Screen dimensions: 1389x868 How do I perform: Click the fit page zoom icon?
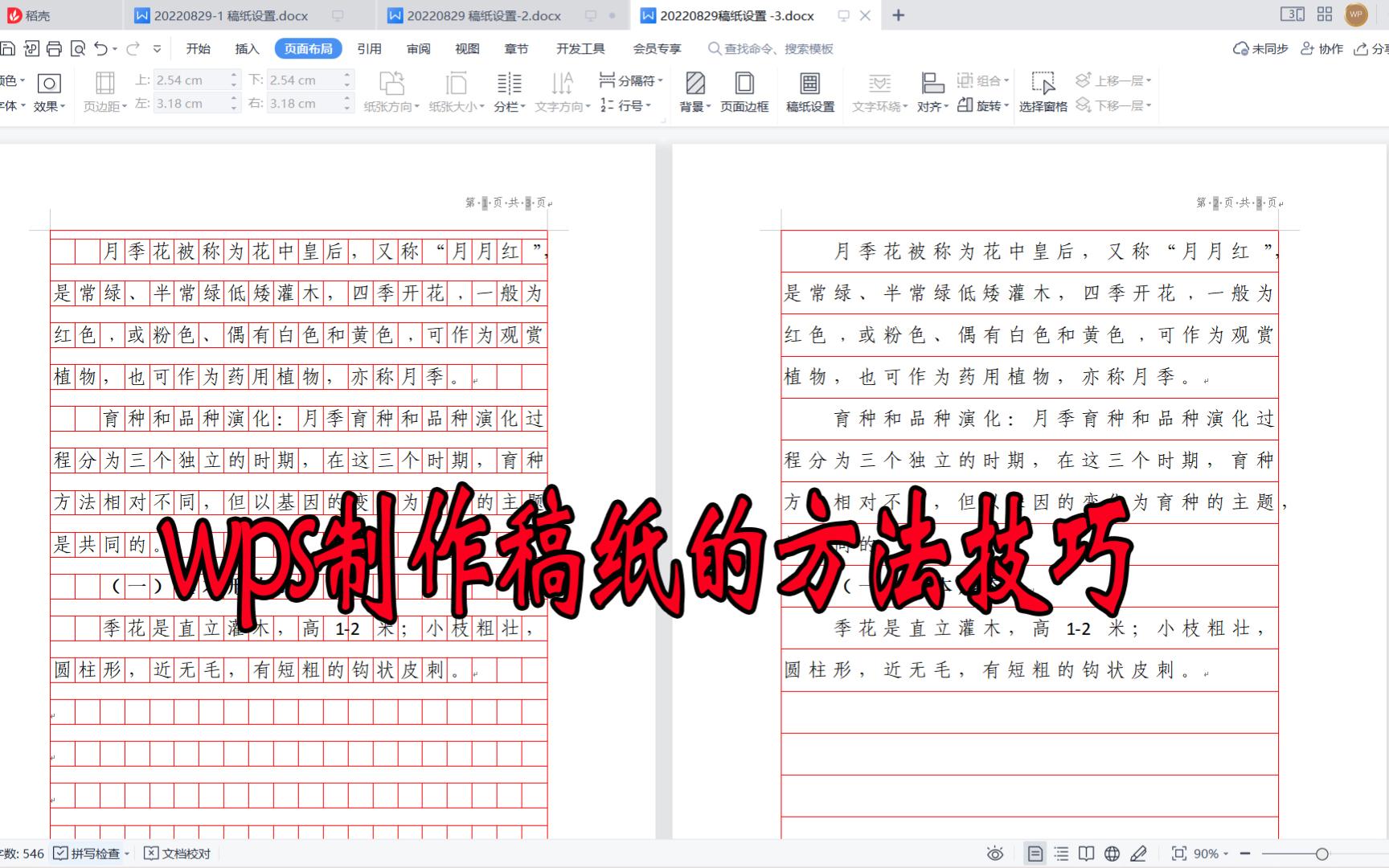[x=1179, y=854]
